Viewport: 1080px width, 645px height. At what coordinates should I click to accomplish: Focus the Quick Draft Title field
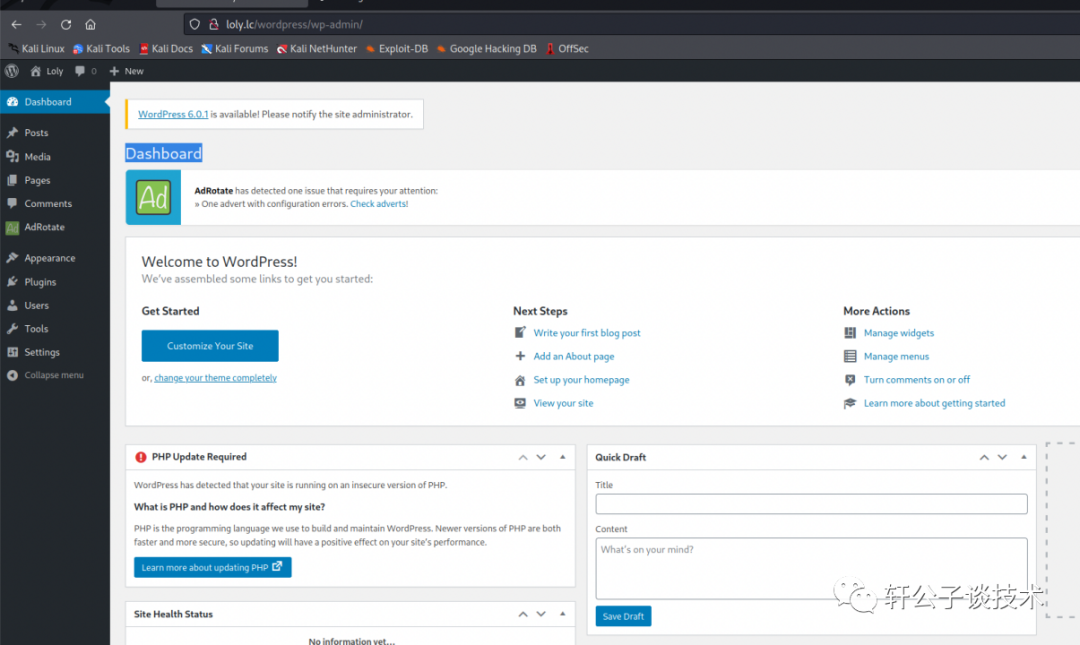click(x=811, y=504)
